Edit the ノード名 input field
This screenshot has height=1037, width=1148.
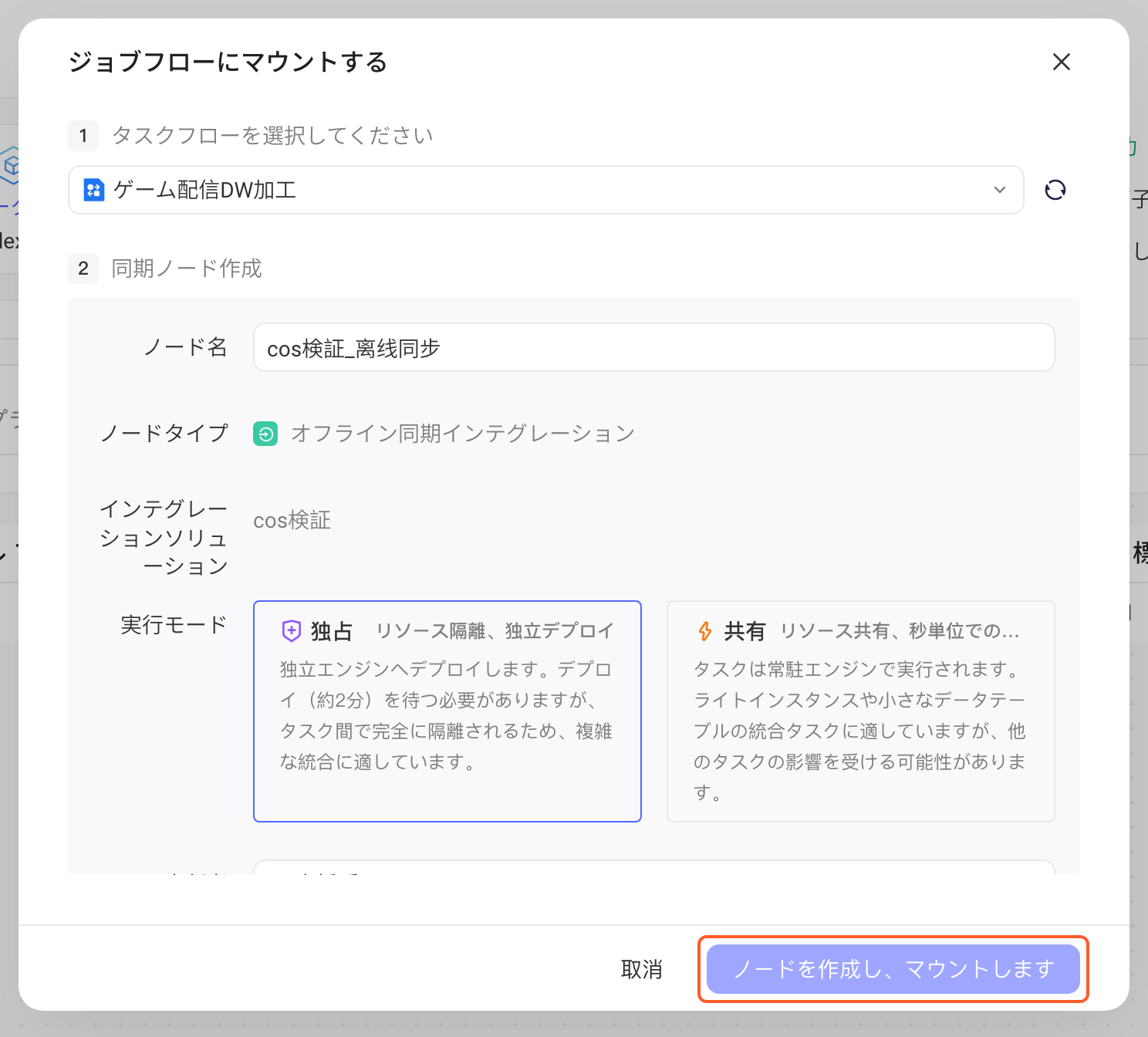654,348
